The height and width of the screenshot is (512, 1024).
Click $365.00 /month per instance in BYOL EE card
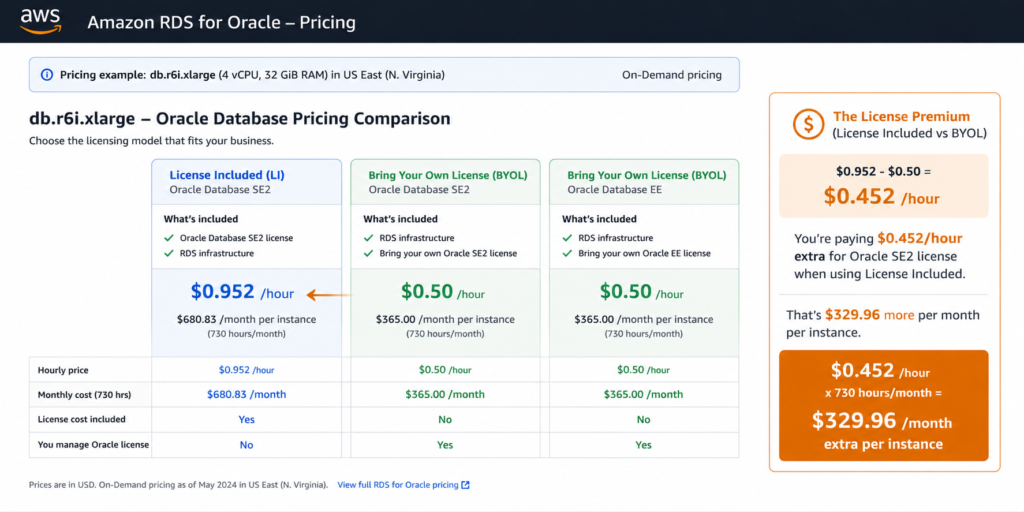644,320
